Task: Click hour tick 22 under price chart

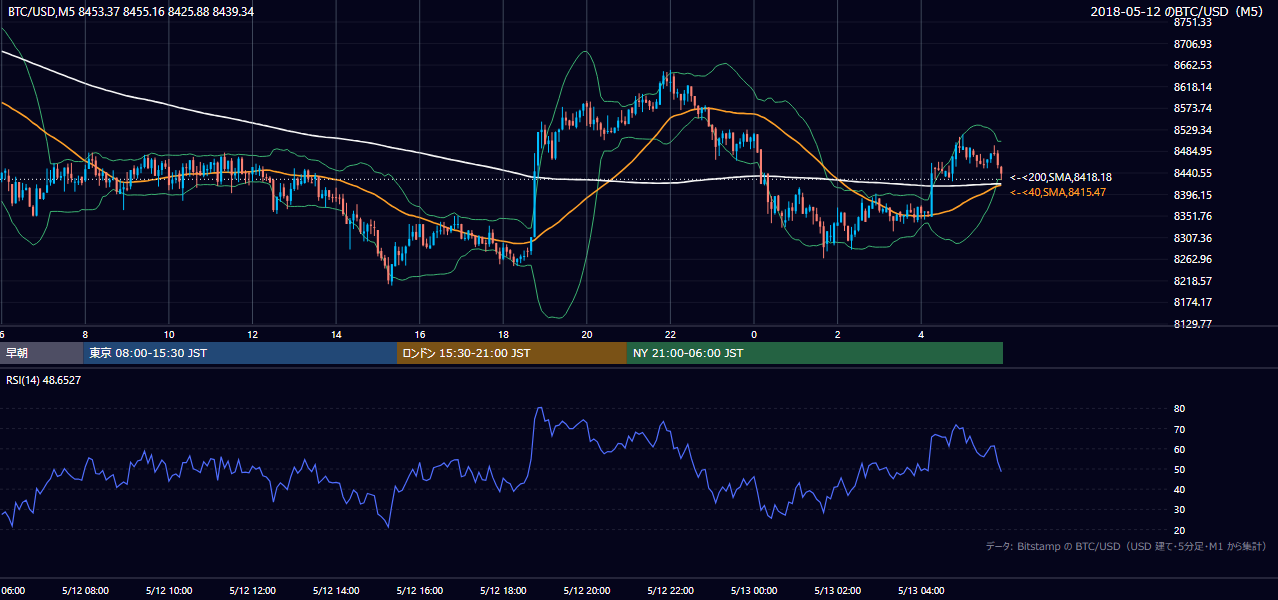Action: point(671,335)
